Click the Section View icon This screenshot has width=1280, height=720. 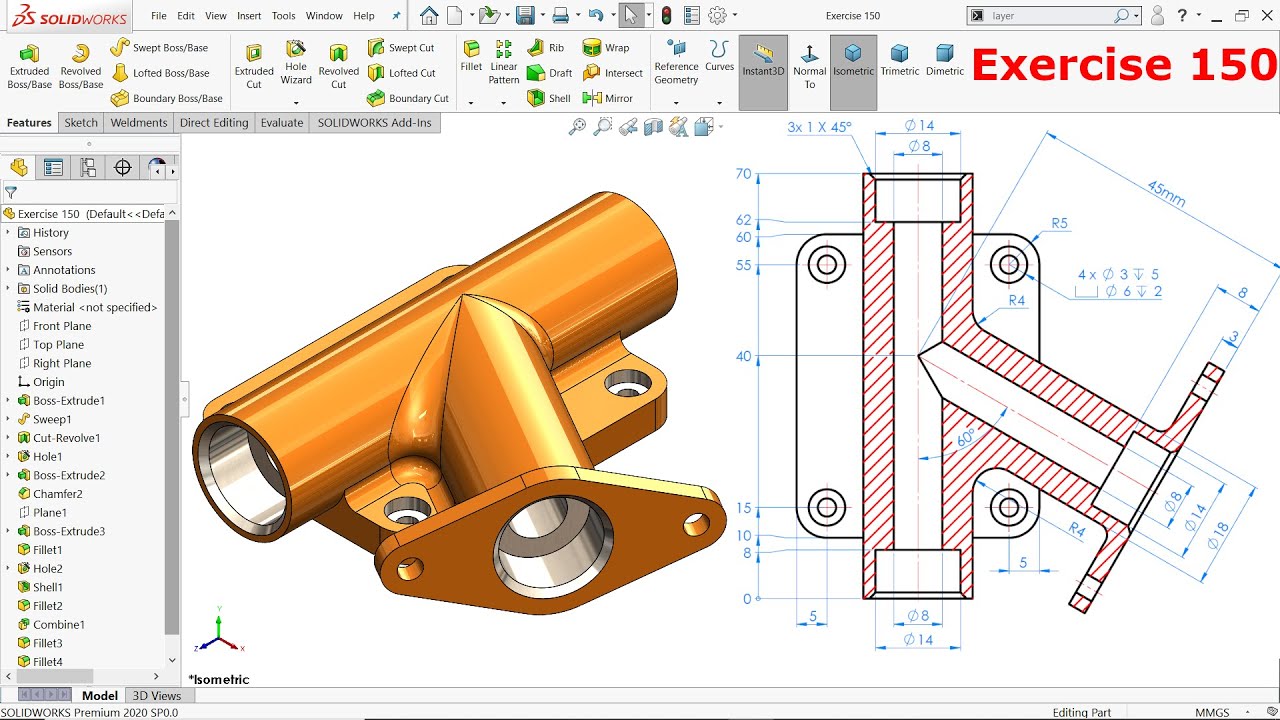[653, 127]
